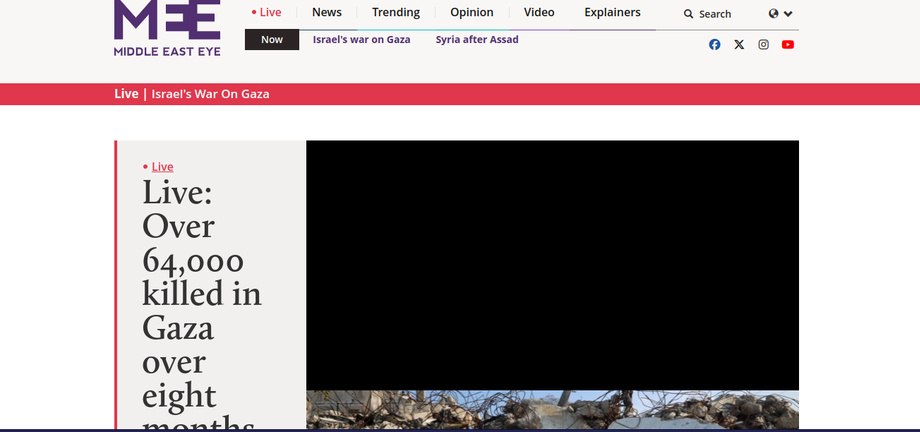This screenshot has height=432, width=920.
Task: Open the Instagram social icon
Action: click(x=763, y=44)
